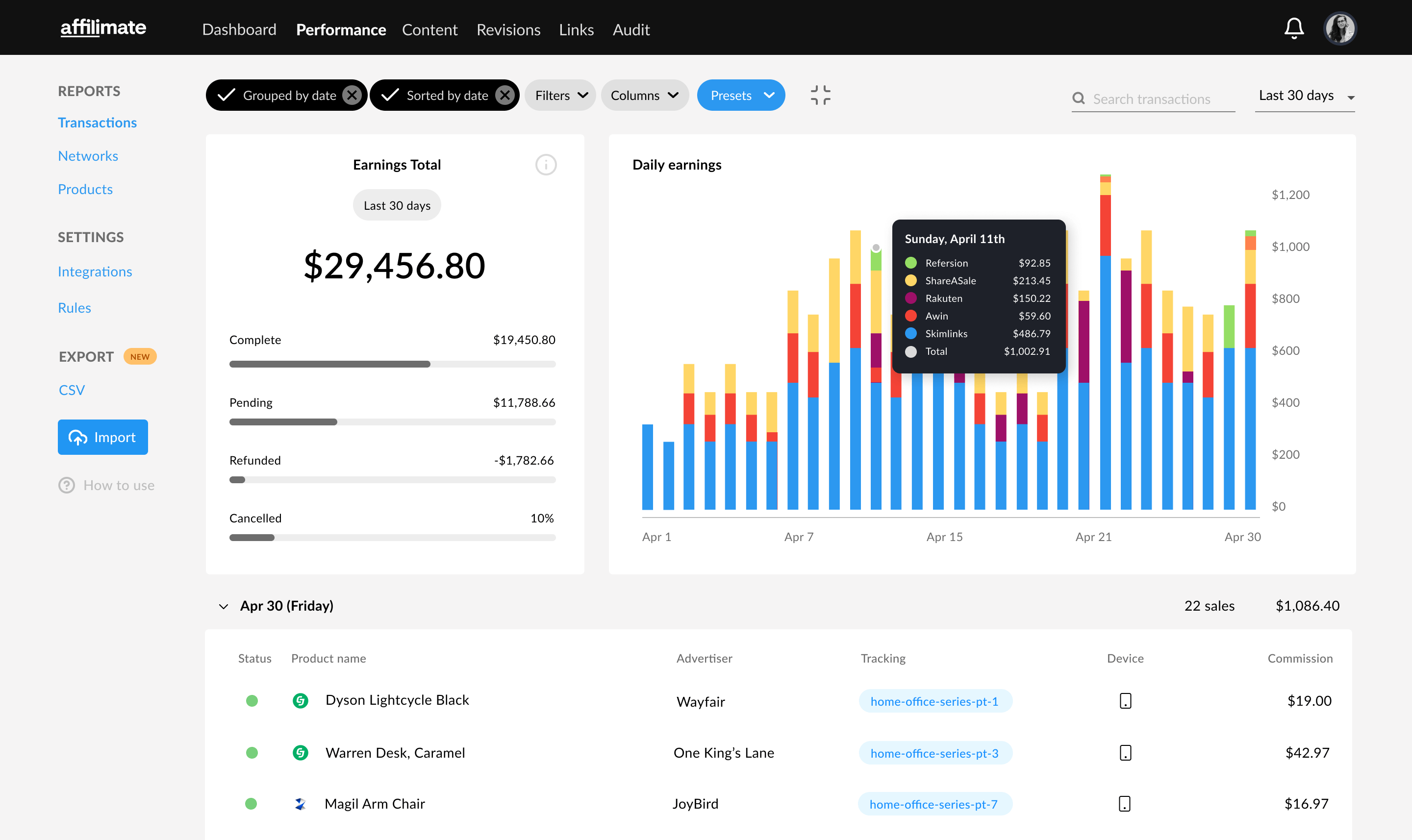The width and height of the screenshot is (1412, 840).
Task: Click the Products sidebar icon
Action: [85, 188]
